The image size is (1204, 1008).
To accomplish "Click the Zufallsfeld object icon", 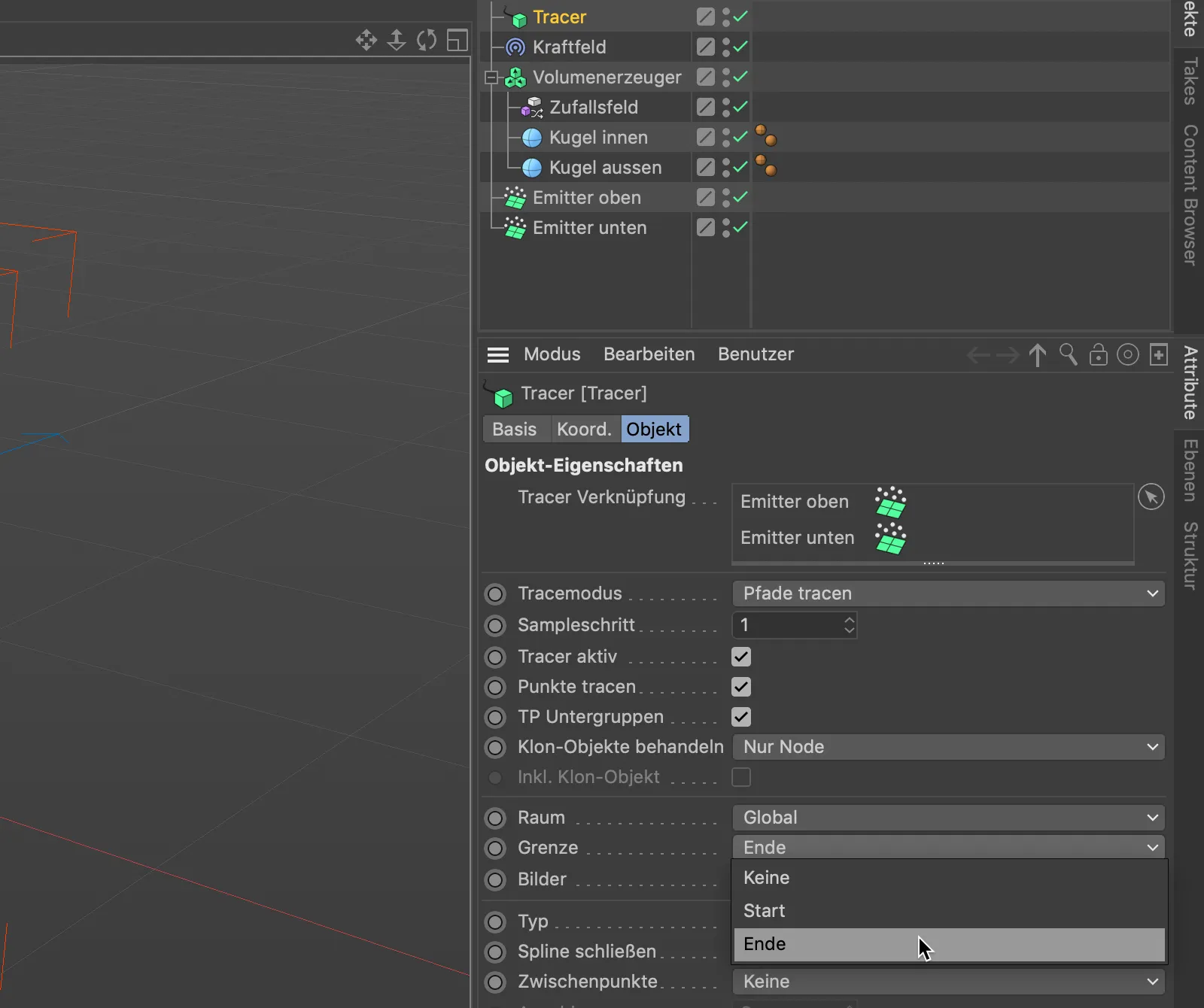I will click(x=532, y=108).
